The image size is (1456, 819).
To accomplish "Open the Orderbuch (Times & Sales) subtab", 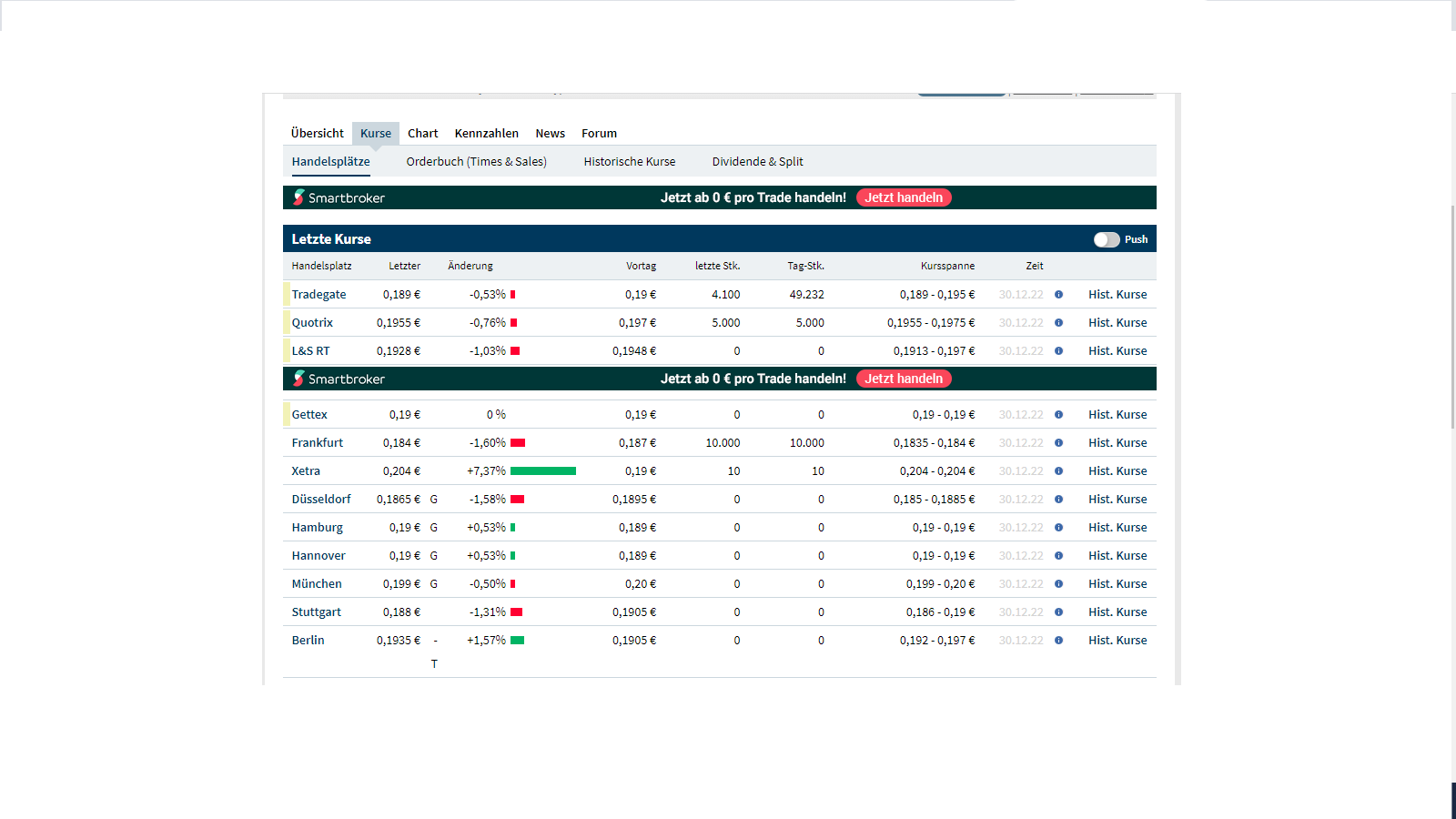I will tap(476, 162).
